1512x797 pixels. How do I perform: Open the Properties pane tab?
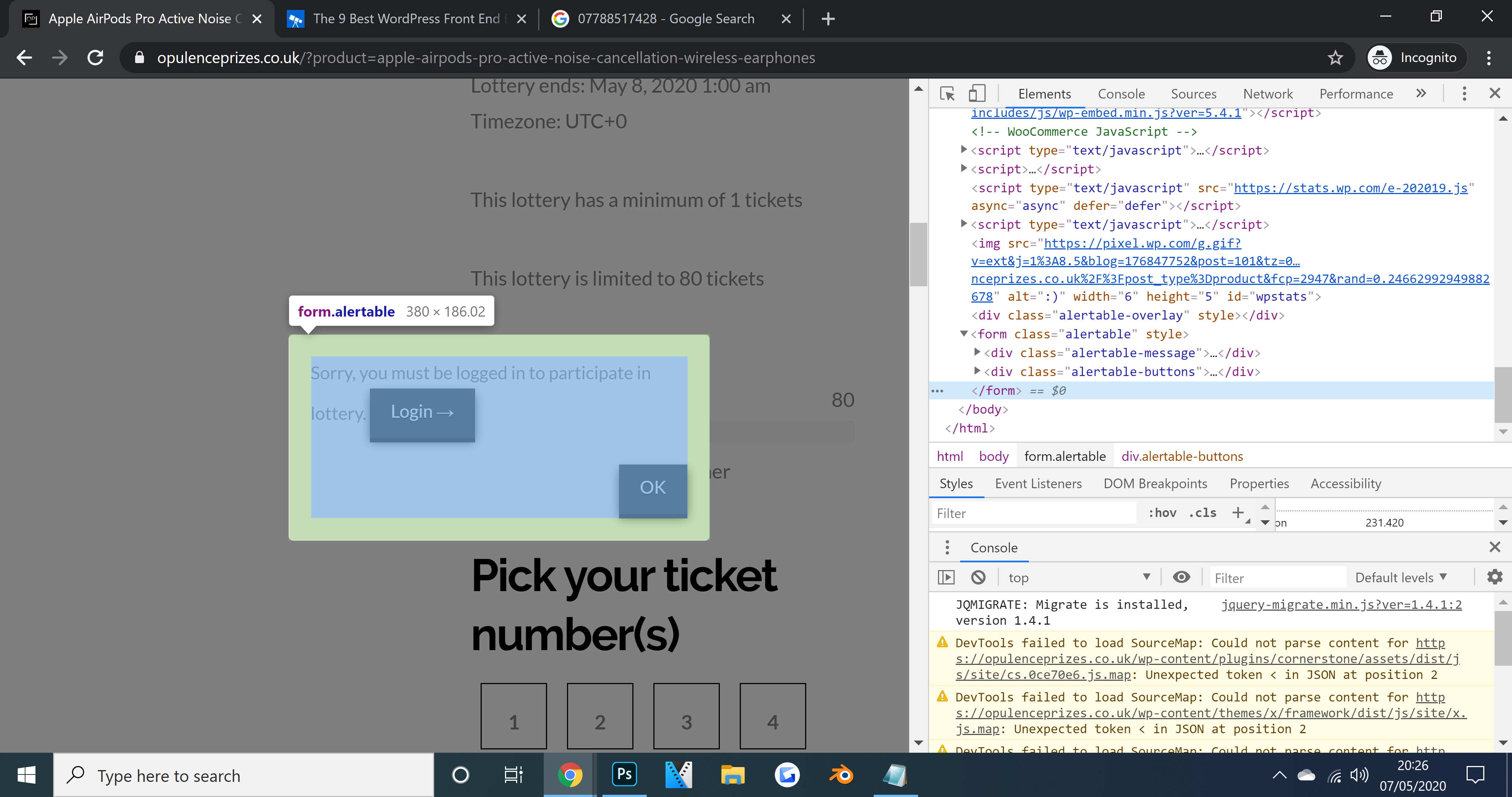coord(1259,484)
